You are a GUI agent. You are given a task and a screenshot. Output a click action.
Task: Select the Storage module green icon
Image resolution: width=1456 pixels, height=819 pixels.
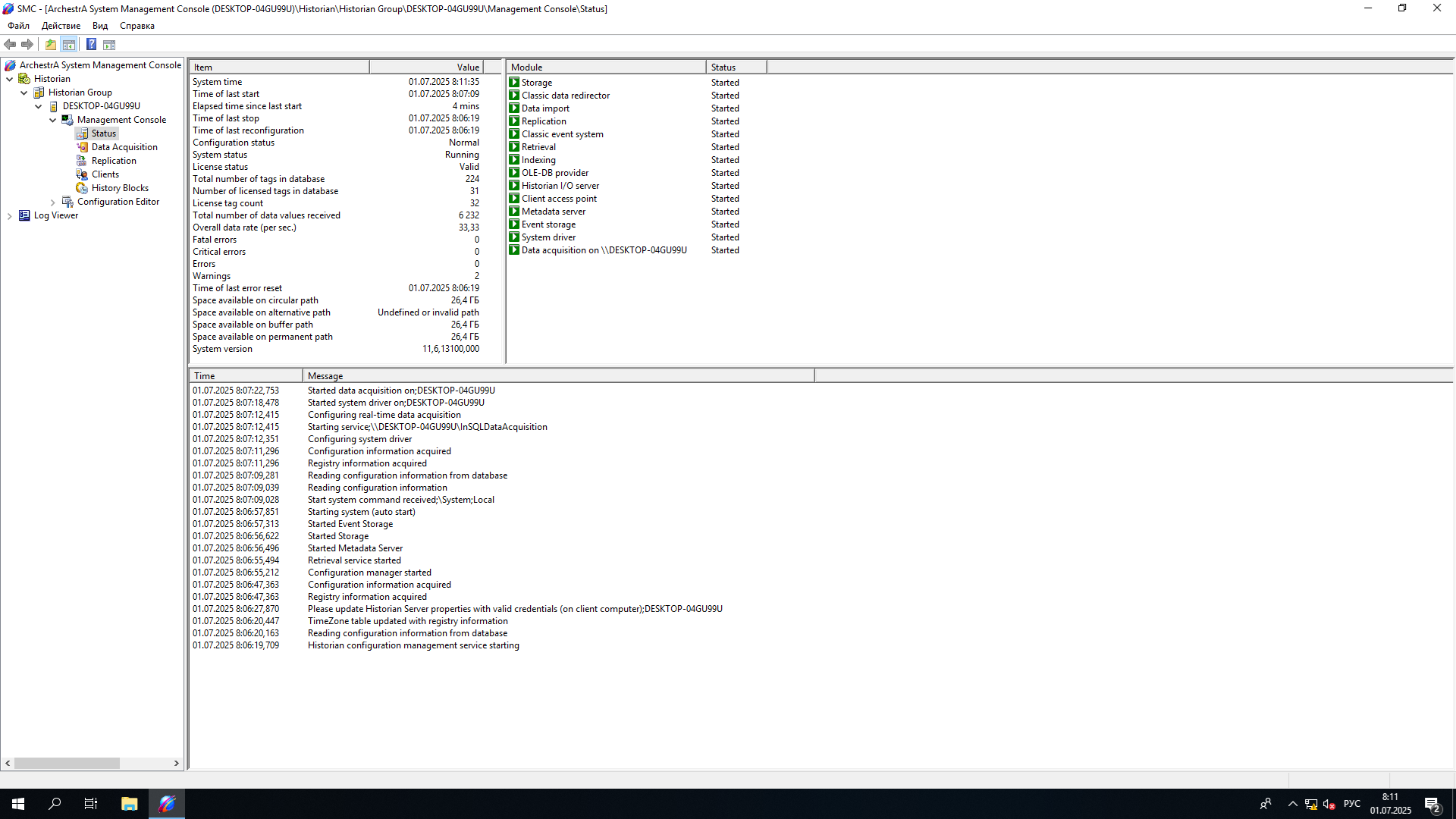(x=514, y=83)
